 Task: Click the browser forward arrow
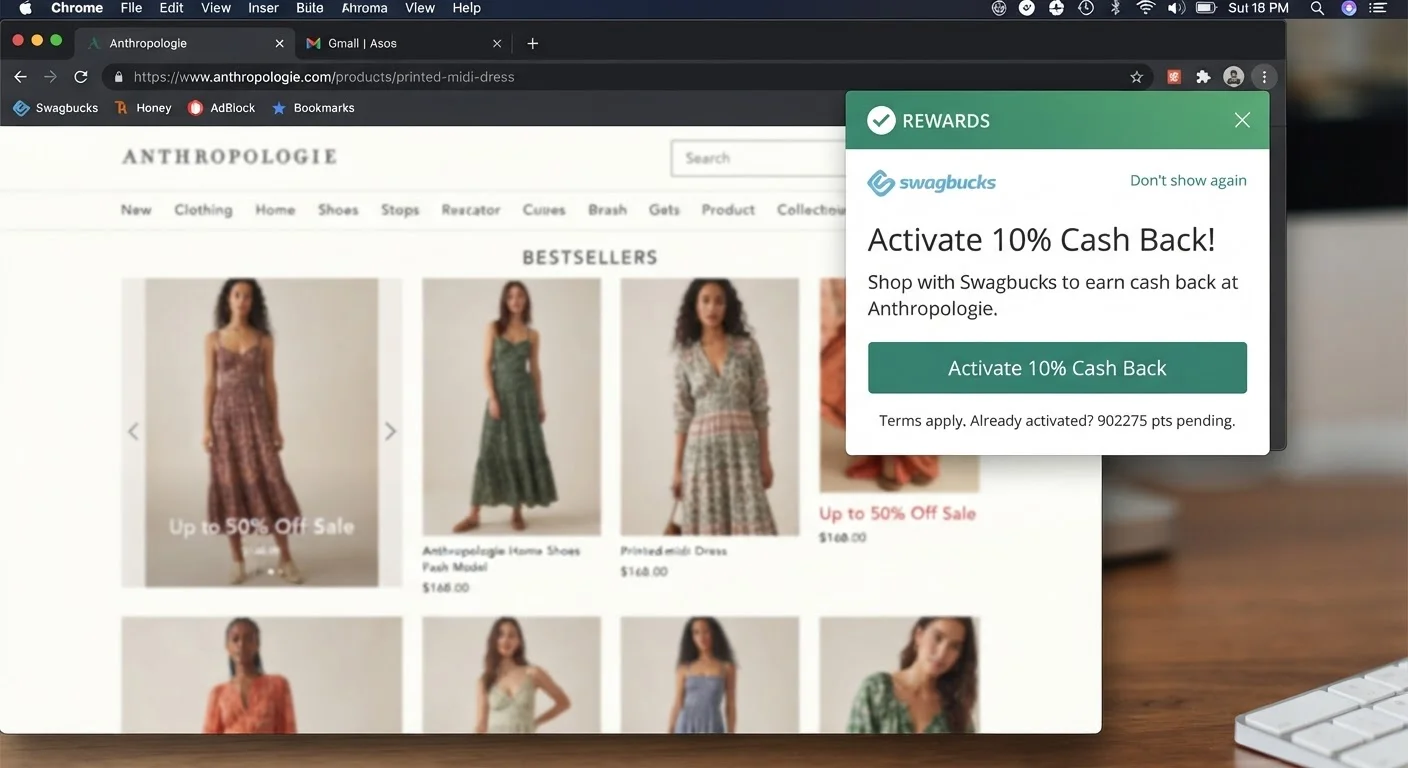click(x=50, y=77)
